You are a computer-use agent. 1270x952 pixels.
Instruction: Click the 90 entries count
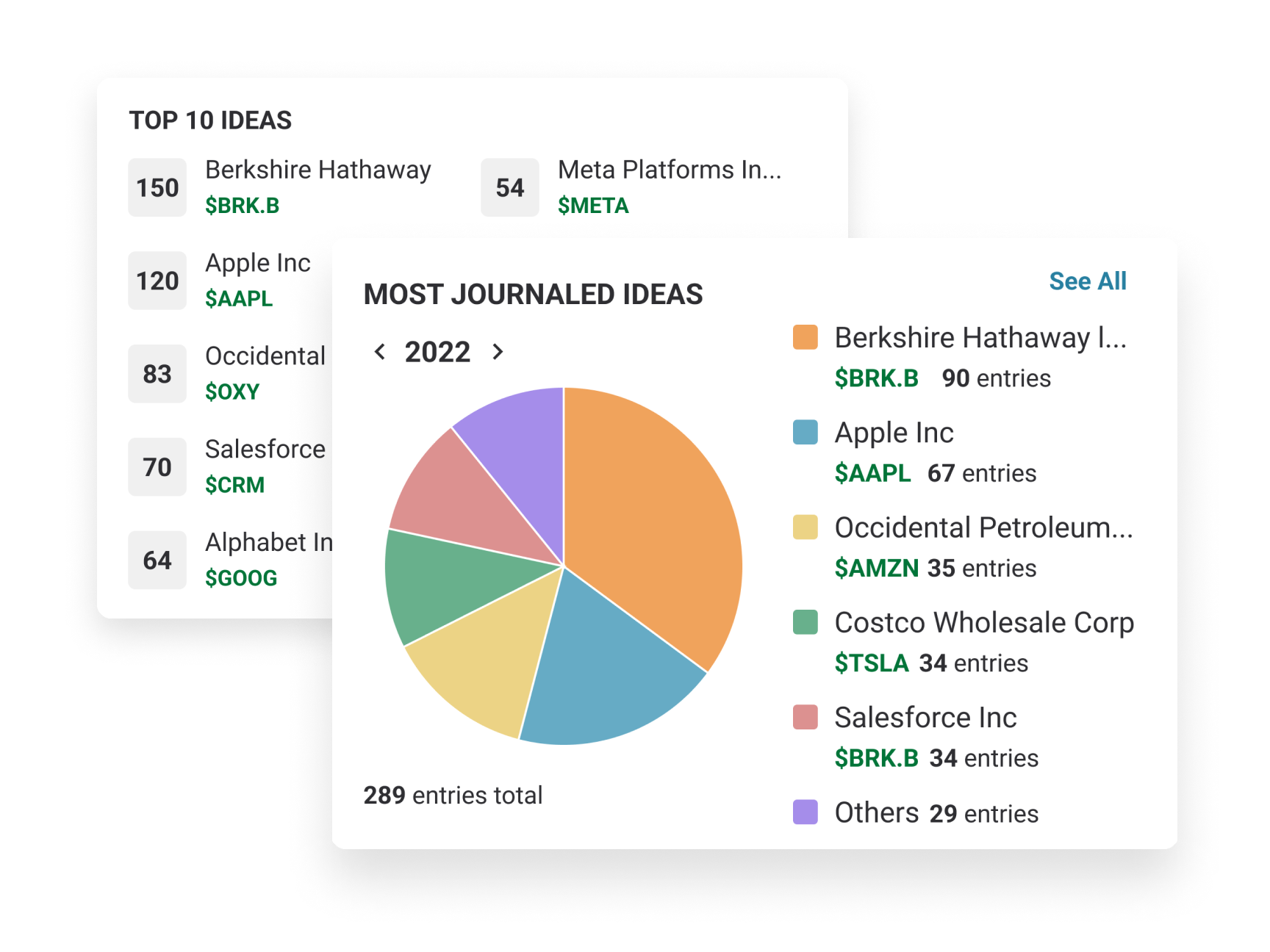click(997, 378)
